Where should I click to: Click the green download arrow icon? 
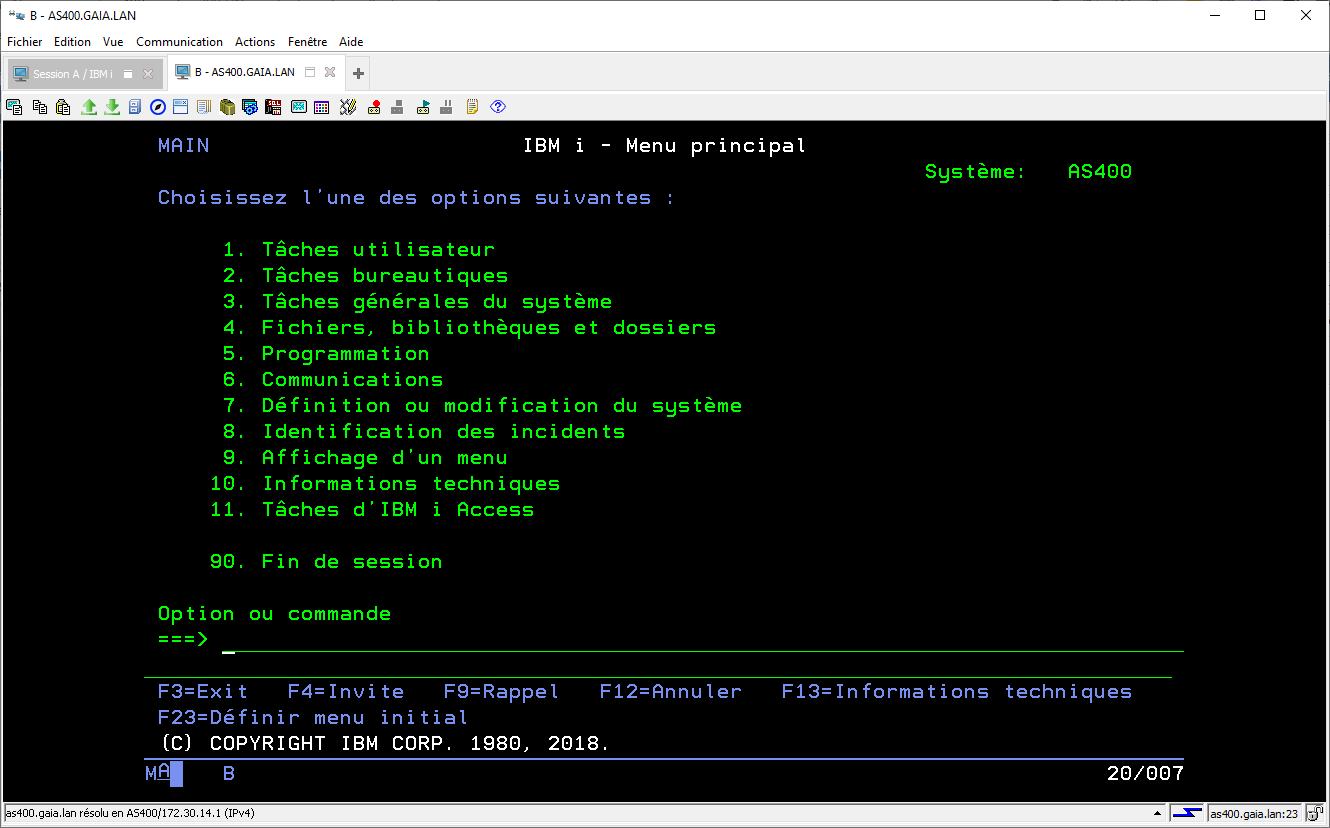tap(112, 107)
